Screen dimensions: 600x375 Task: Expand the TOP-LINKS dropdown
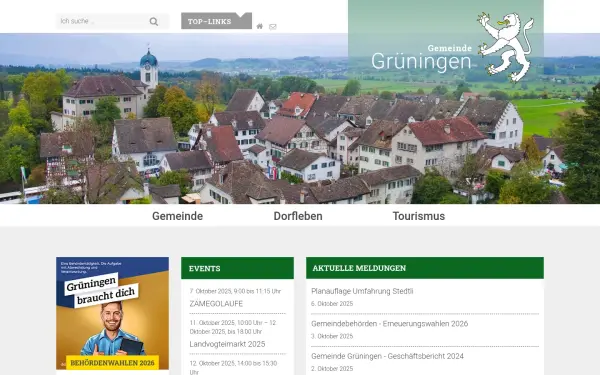point(216,21)
